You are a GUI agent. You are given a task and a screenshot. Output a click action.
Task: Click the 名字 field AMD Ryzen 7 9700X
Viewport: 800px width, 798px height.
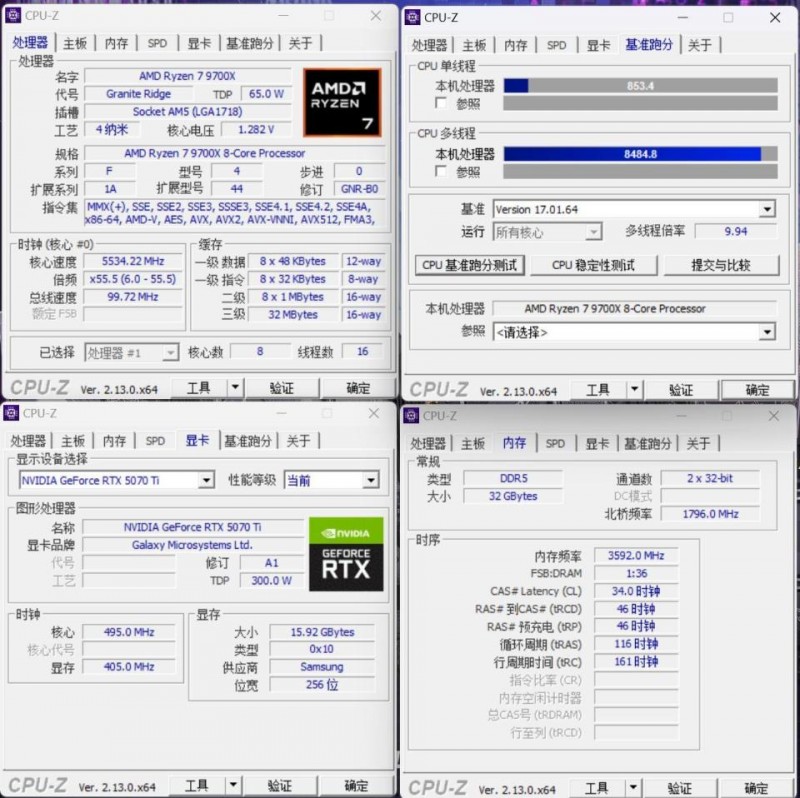(187, 76)
